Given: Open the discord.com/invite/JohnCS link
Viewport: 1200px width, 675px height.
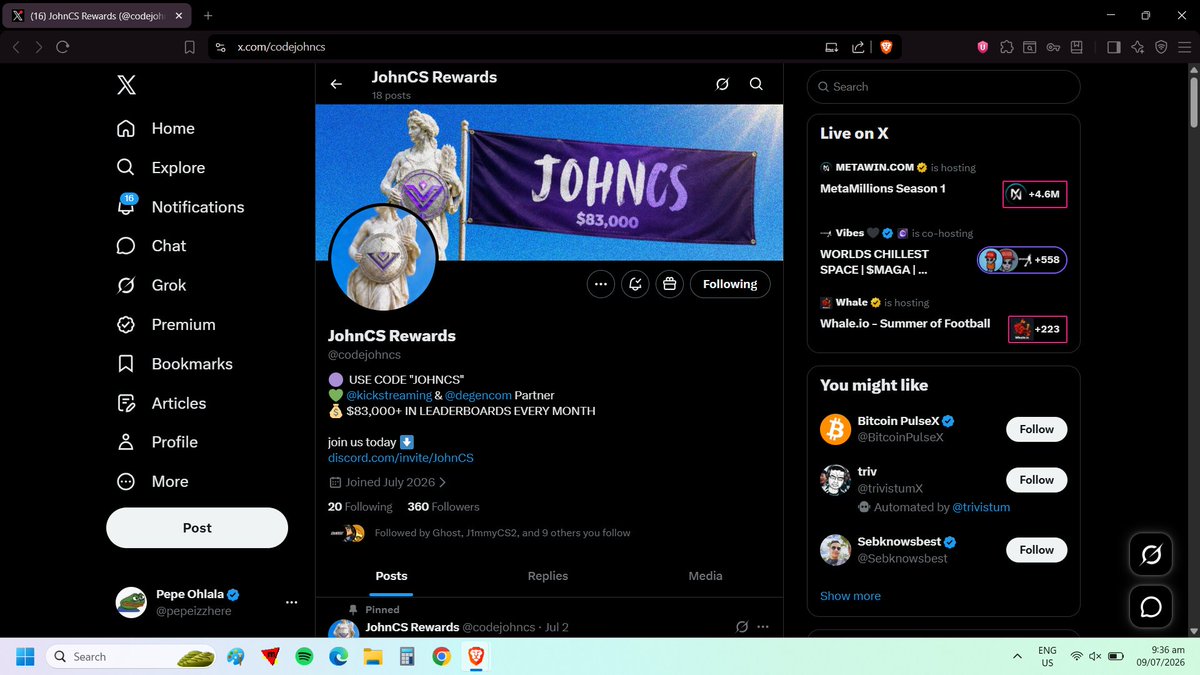Looking at the screenshot, I should 400,458.
